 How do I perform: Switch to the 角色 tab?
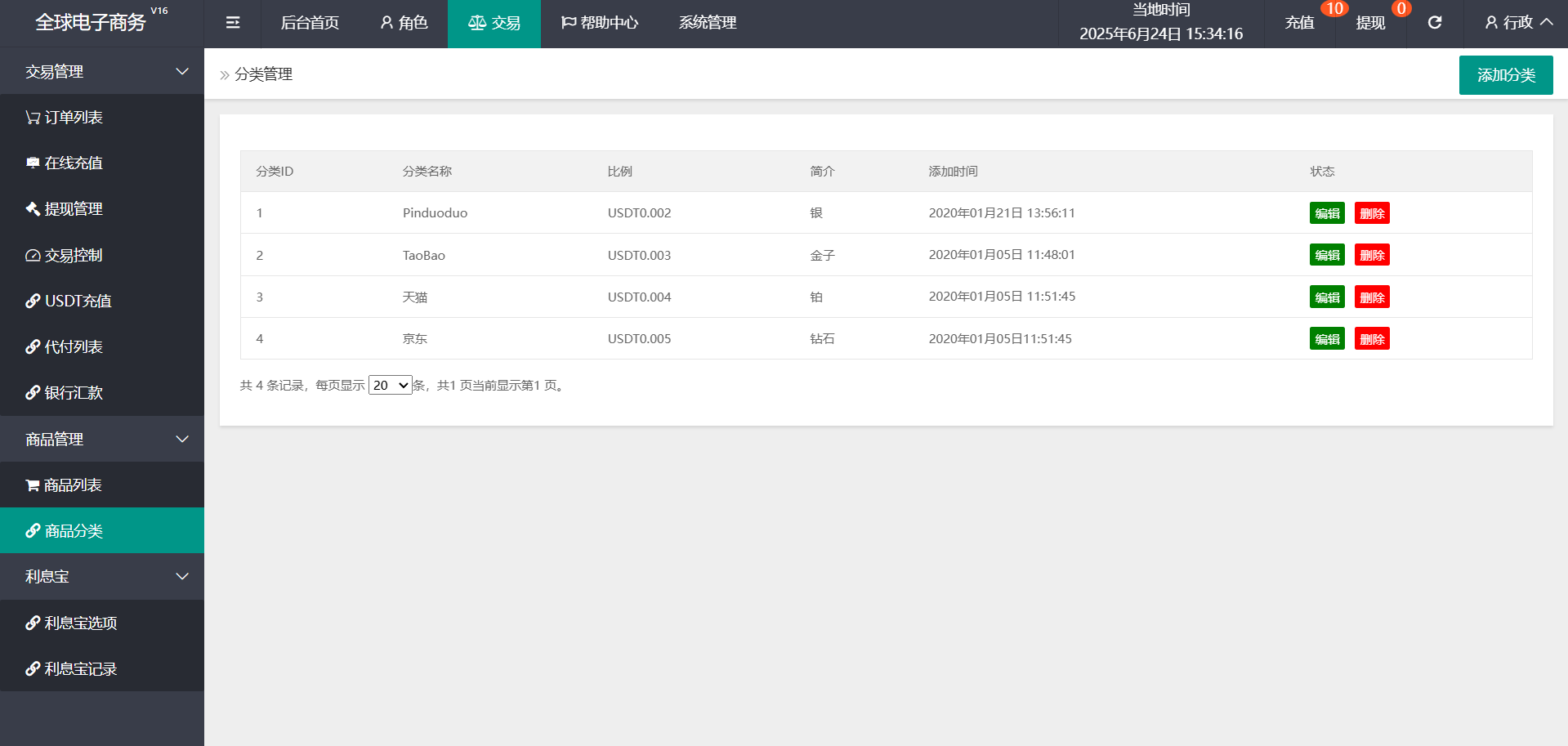click(404, 23)
